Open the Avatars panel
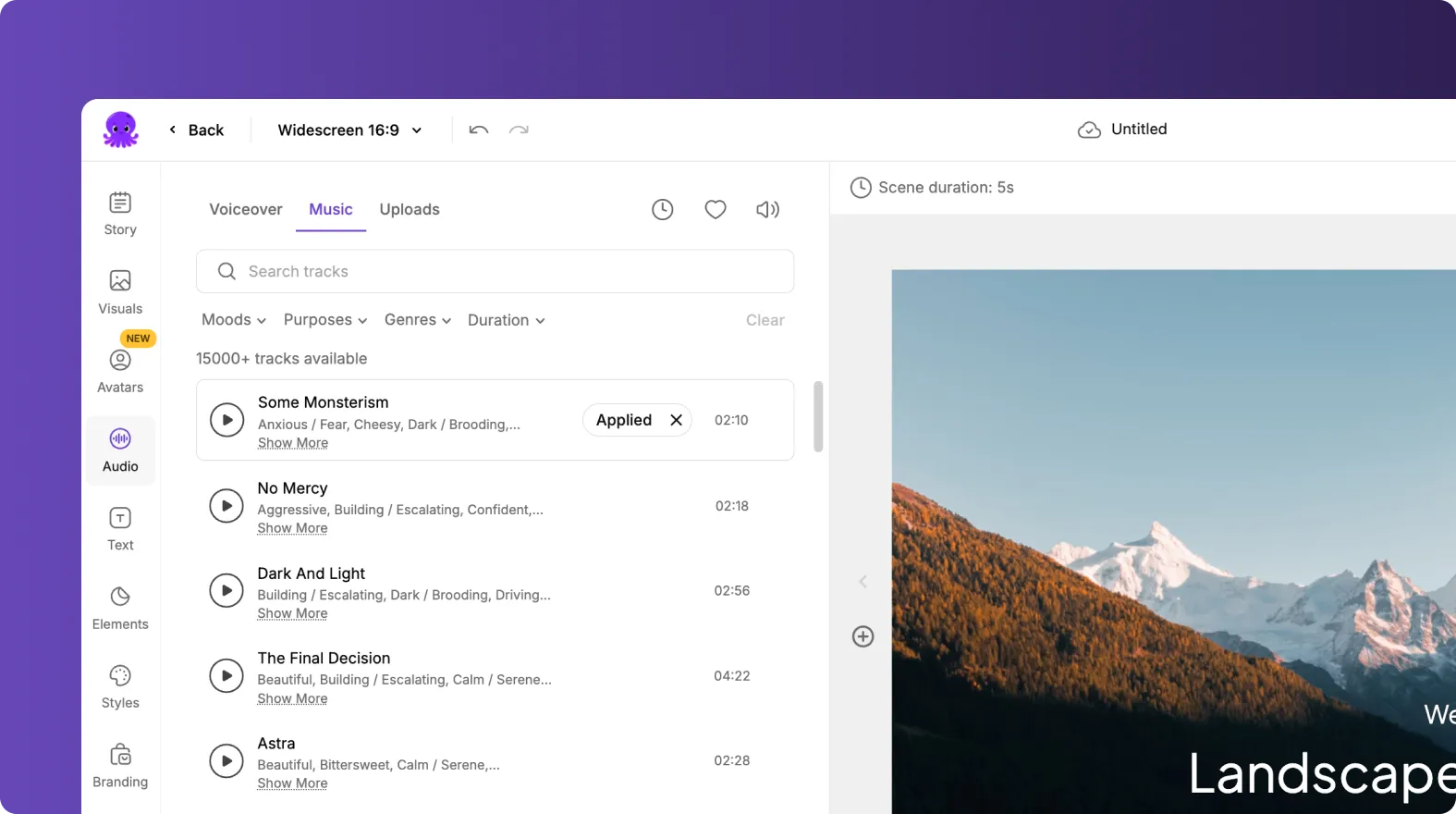1456x814 pixels. (120, 371)
